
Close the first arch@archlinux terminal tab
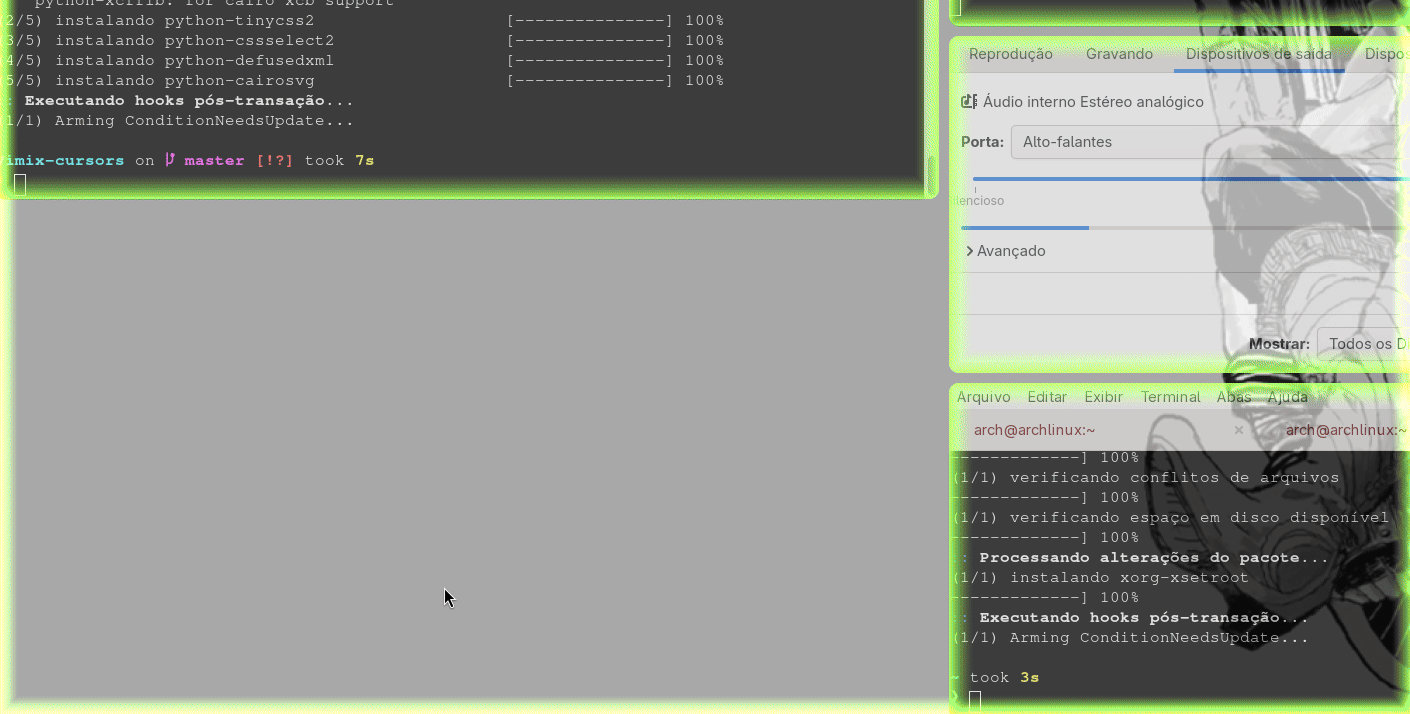coord(1239,430)
